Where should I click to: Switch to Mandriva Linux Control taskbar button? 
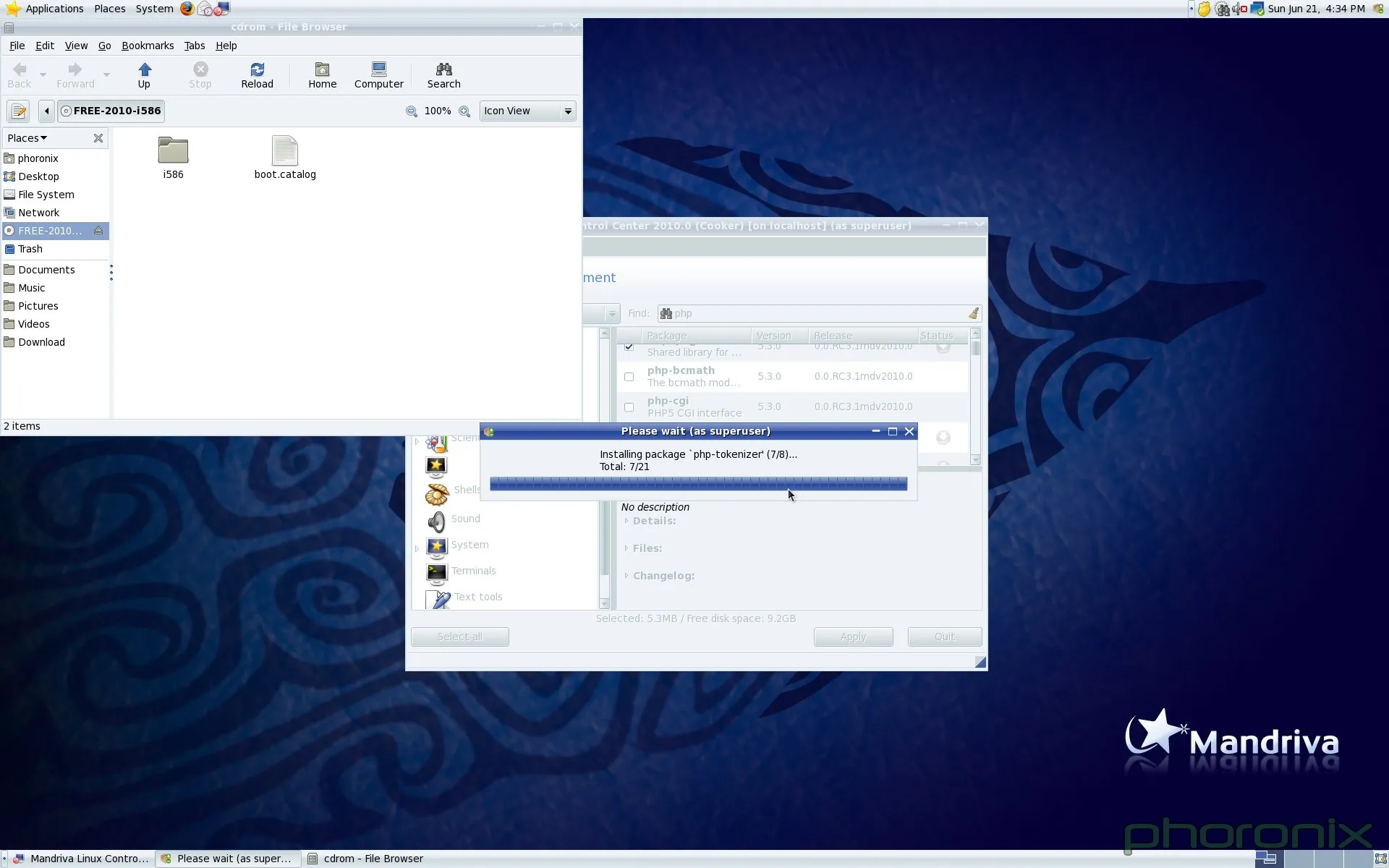click(81, 859)
